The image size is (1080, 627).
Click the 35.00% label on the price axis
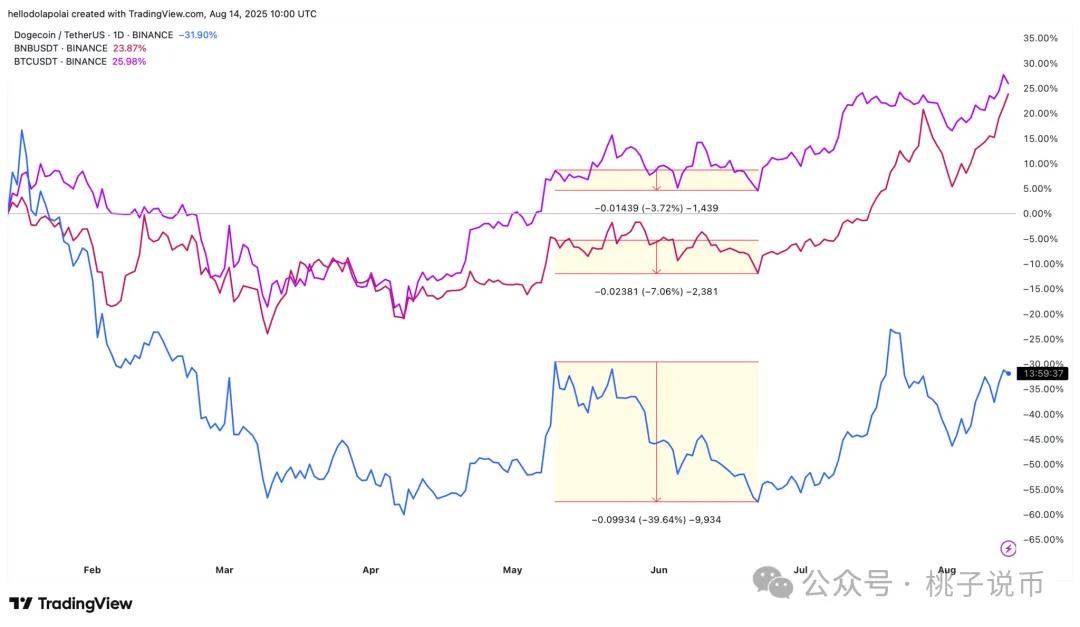1039,38
